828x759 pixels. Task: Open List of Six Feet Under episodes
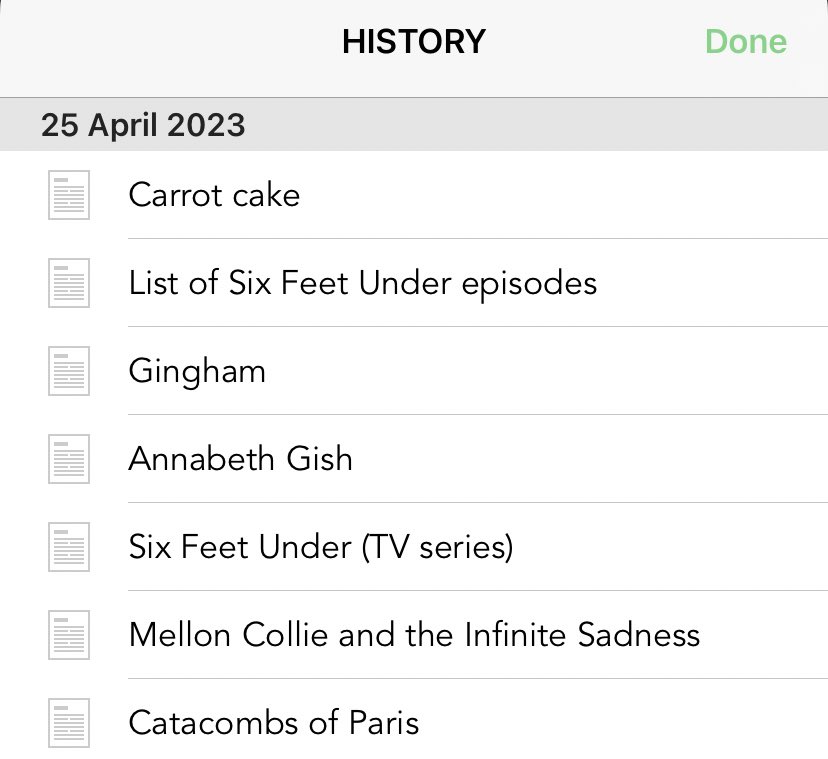point(362,283)
